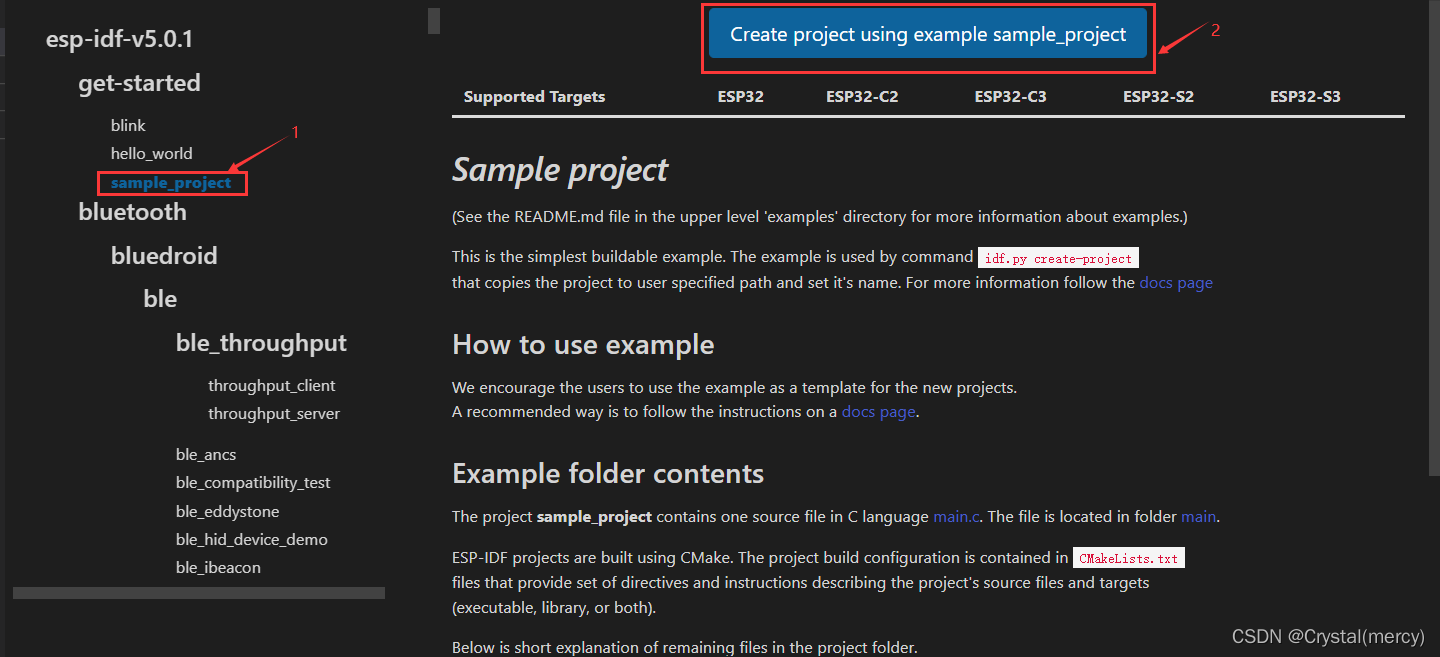
Task: Click the How to use example heading
Action: pyautogui.click(x=583, y=345)
